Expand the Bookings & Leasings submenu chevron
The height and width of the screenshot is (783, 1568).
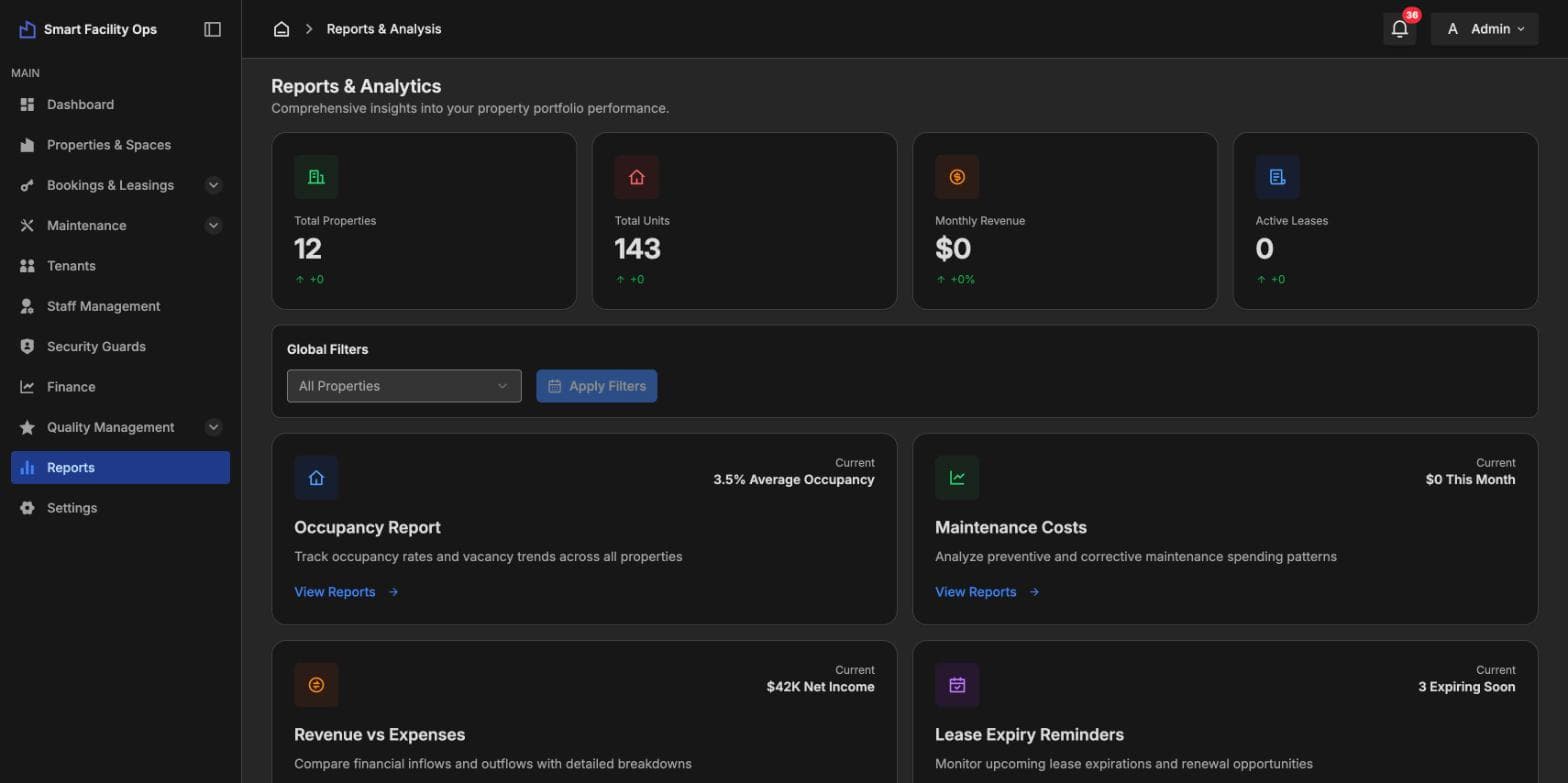(x=213, y=185)
